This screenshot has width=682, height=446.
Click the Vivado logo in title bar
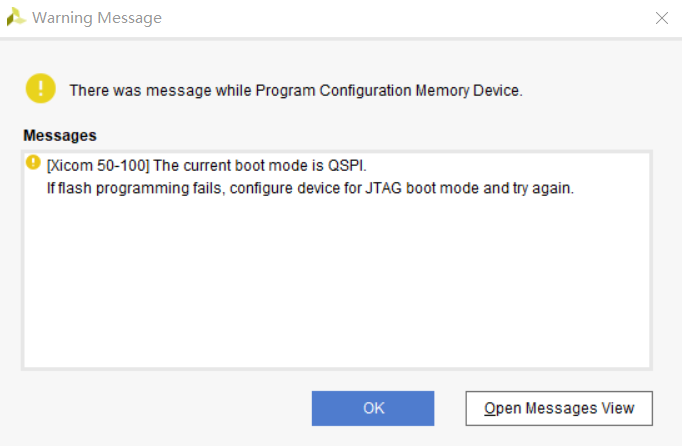(16, 17)
